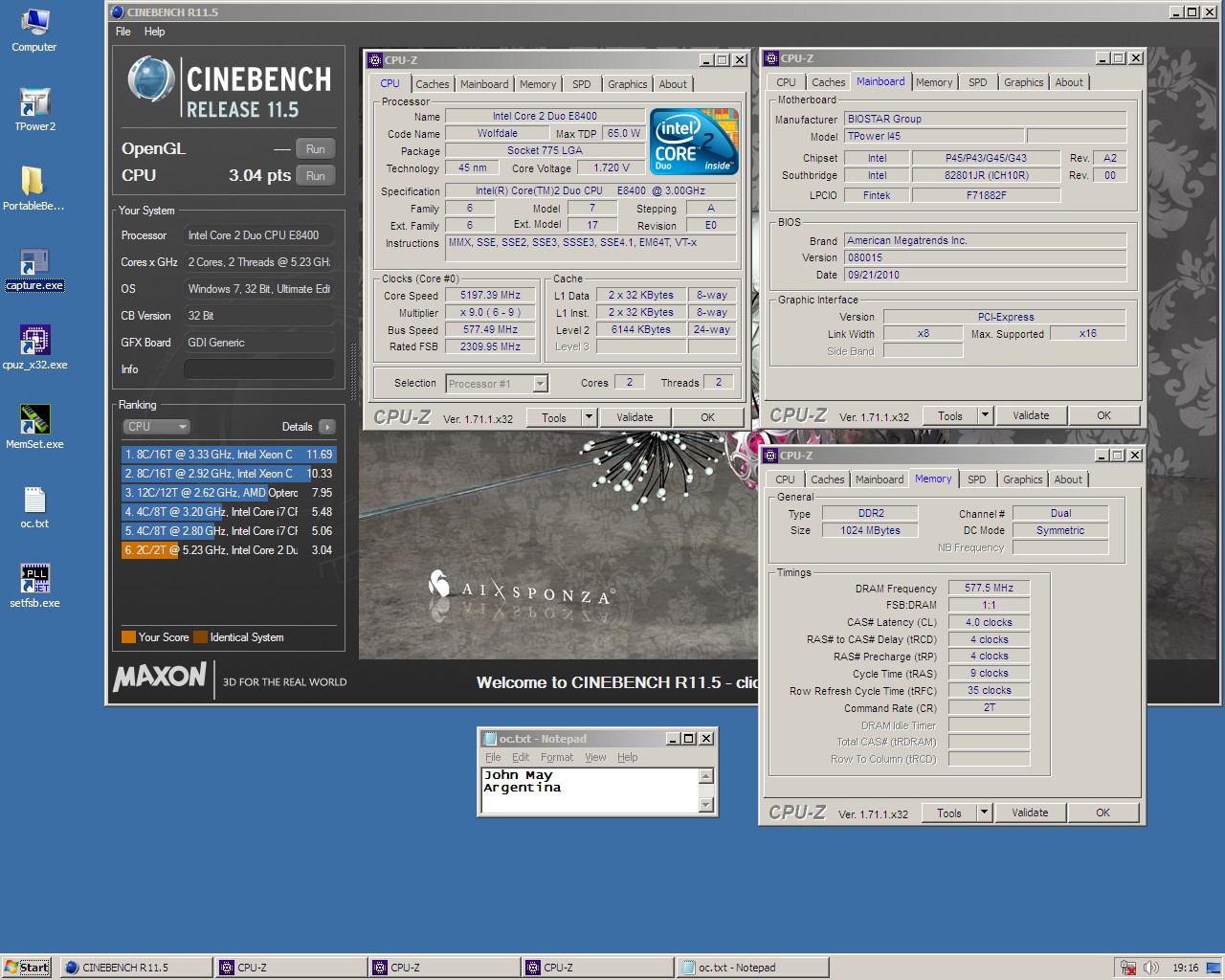Viewport: 1225px width, 980px height.
Task: Select the cpuz_x32.exe desktop icon
Action: pos(34,348)
